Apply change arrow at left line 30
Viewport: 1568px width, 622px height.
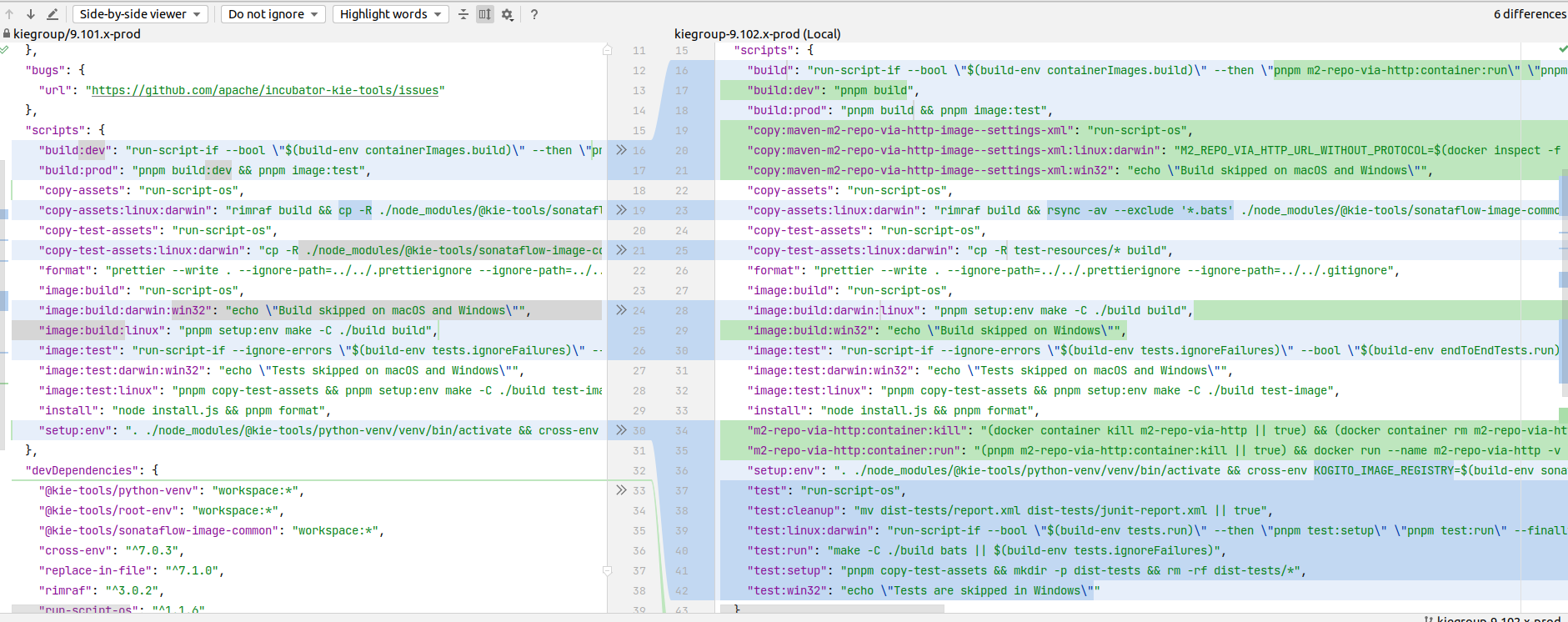[621, 430]
